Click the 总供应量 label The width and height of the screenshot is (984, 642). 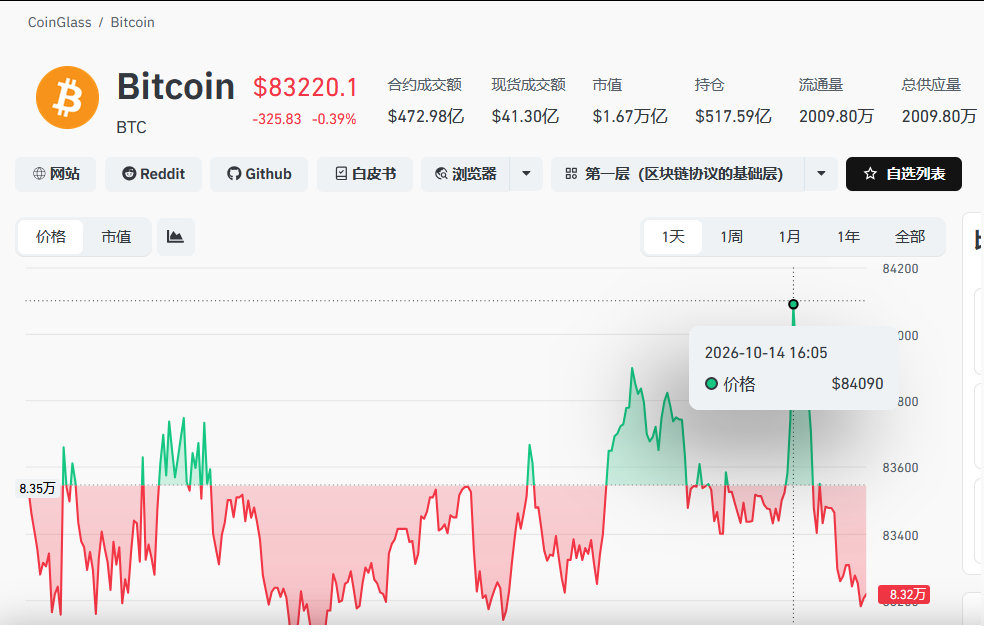tap(931, 85)
